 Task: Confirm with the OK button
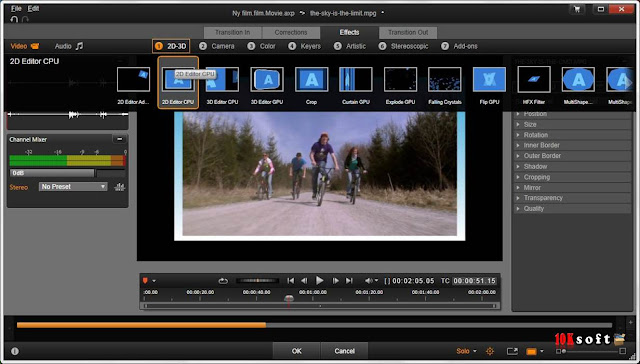point(297,351)
